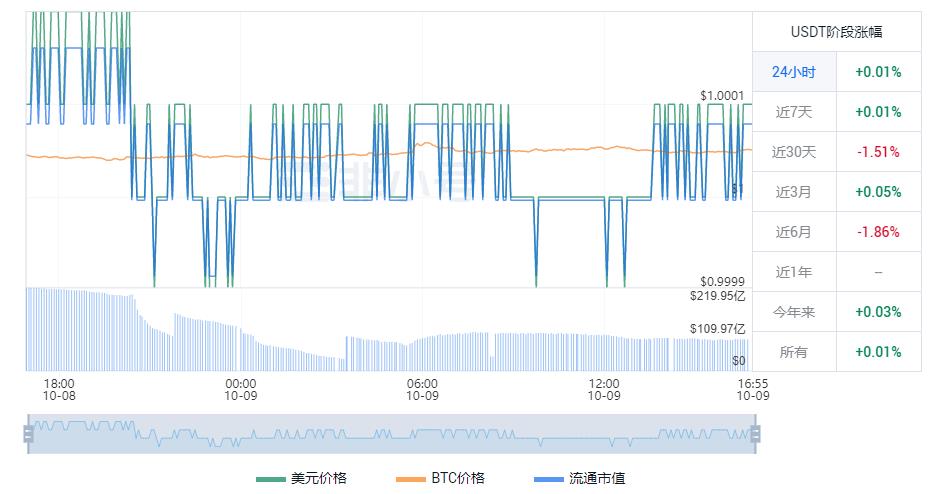This screenshot has height=494, width=945.
Task: Toggle the BTC价格 legend series
Action: (x=441, y=478)
